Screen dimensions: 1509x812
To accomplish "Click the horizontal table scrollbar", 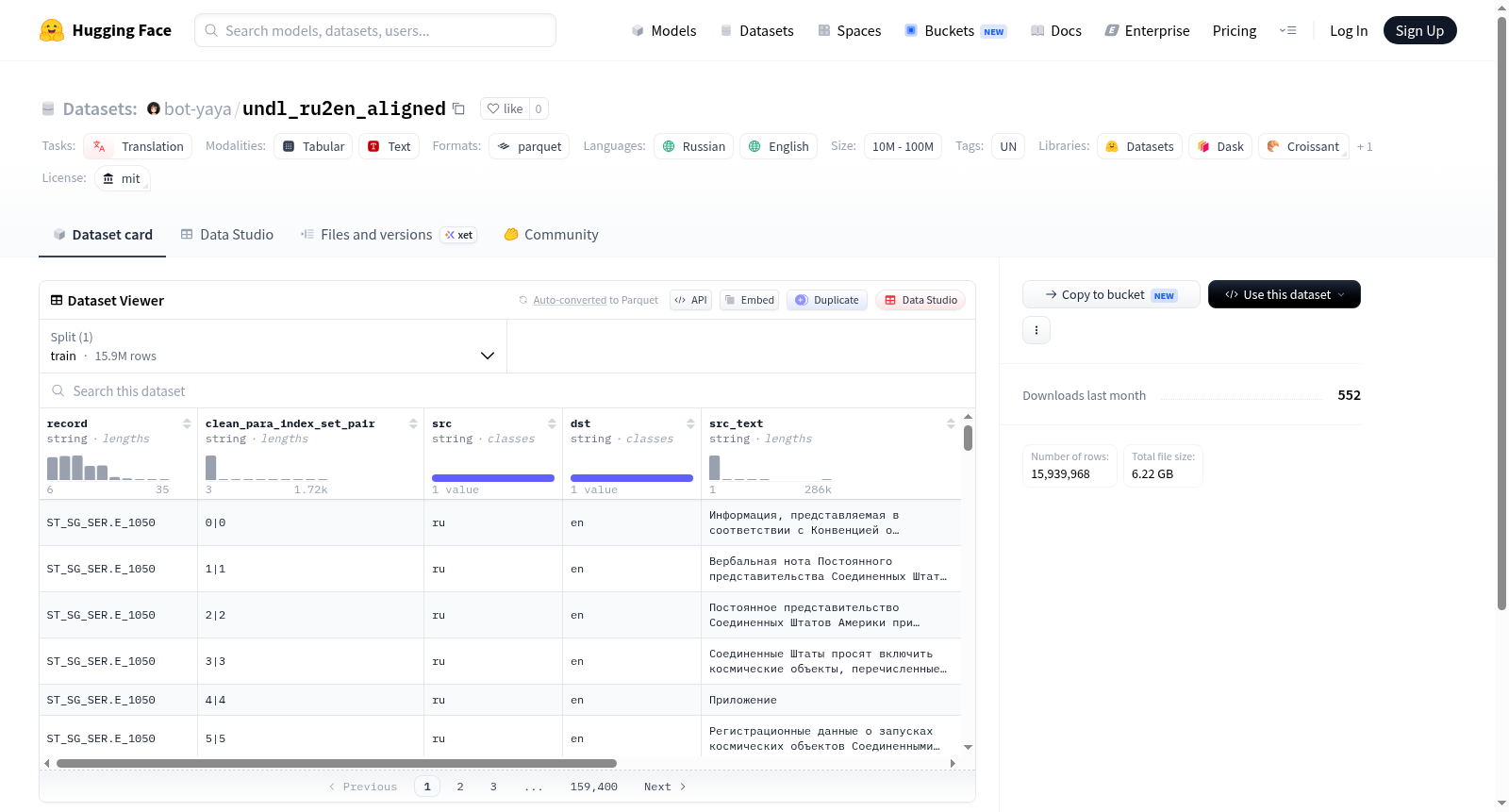I will pyautogui.click(x=337, y=763).
